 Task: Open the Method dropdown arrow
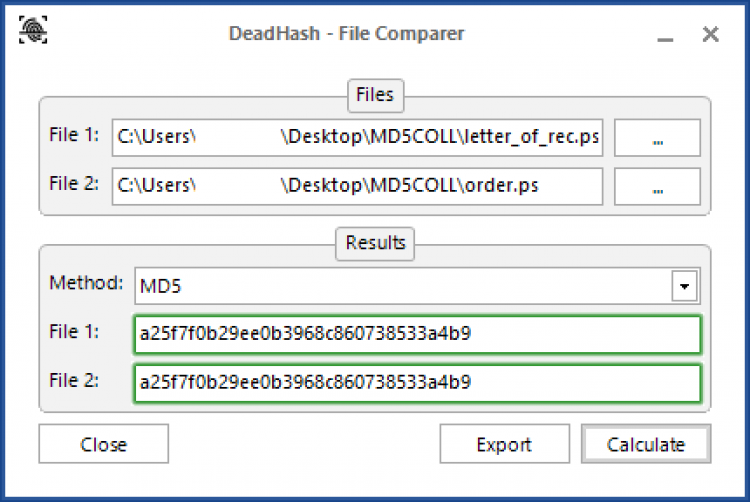(684, 286)
